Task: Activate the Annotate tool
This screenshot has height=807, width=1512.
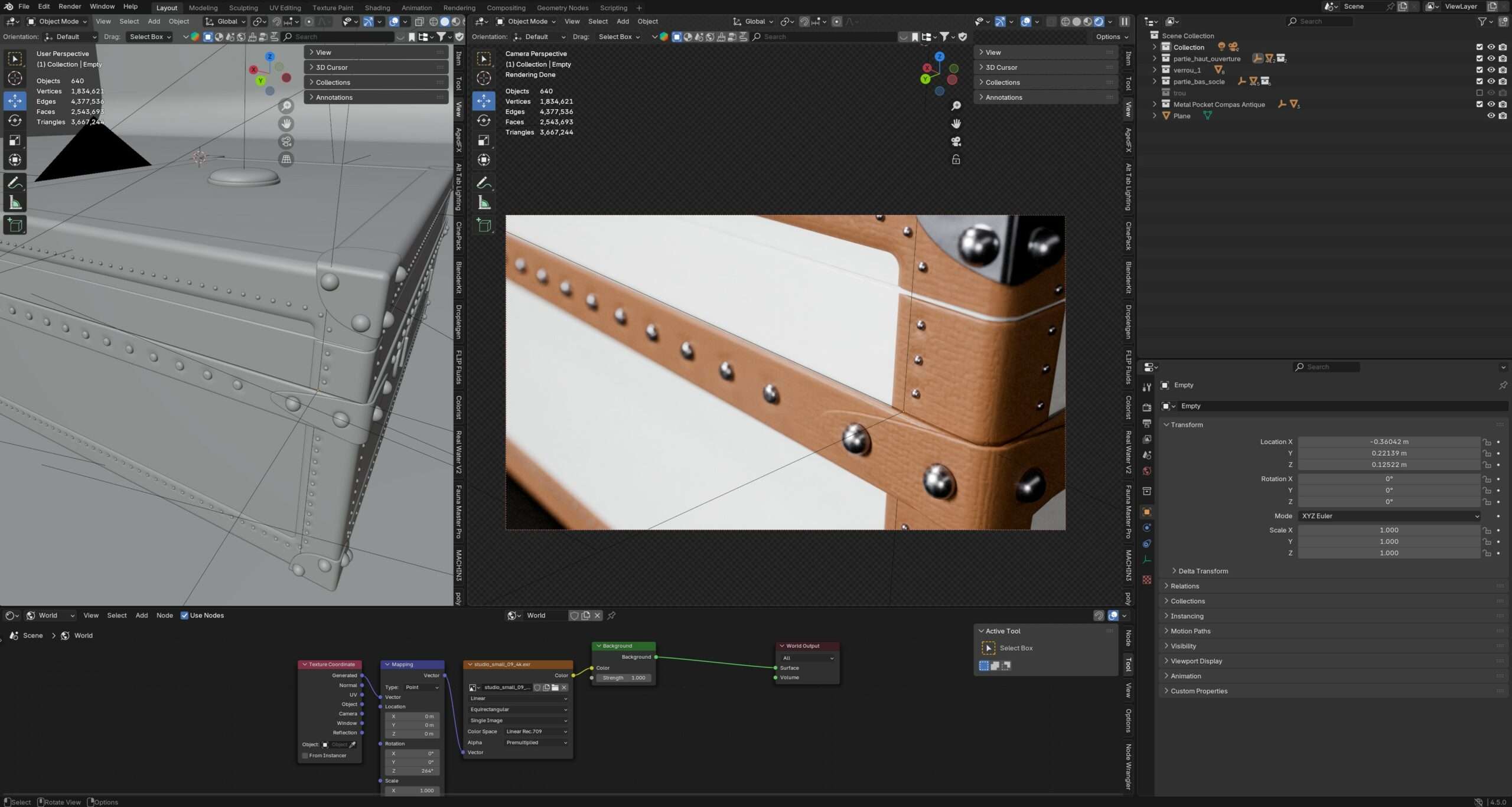Action: (15, 182)
